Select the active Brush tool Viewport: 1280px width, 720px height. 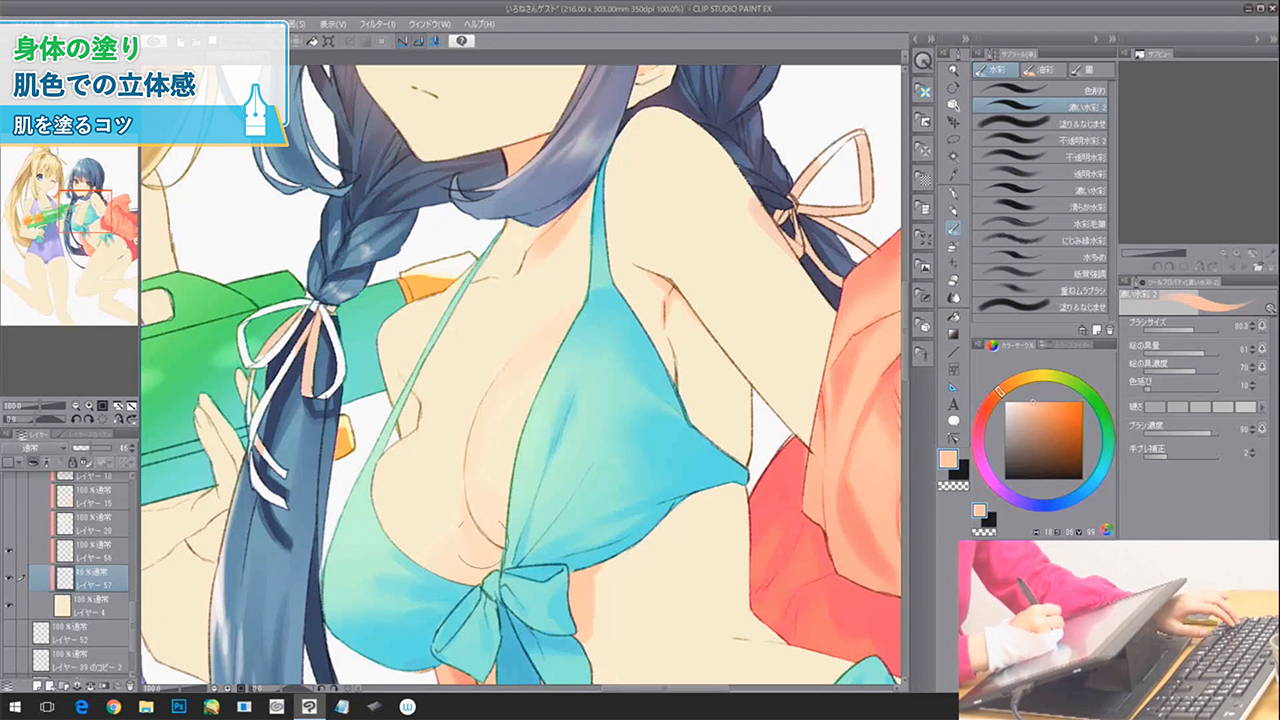953,228
